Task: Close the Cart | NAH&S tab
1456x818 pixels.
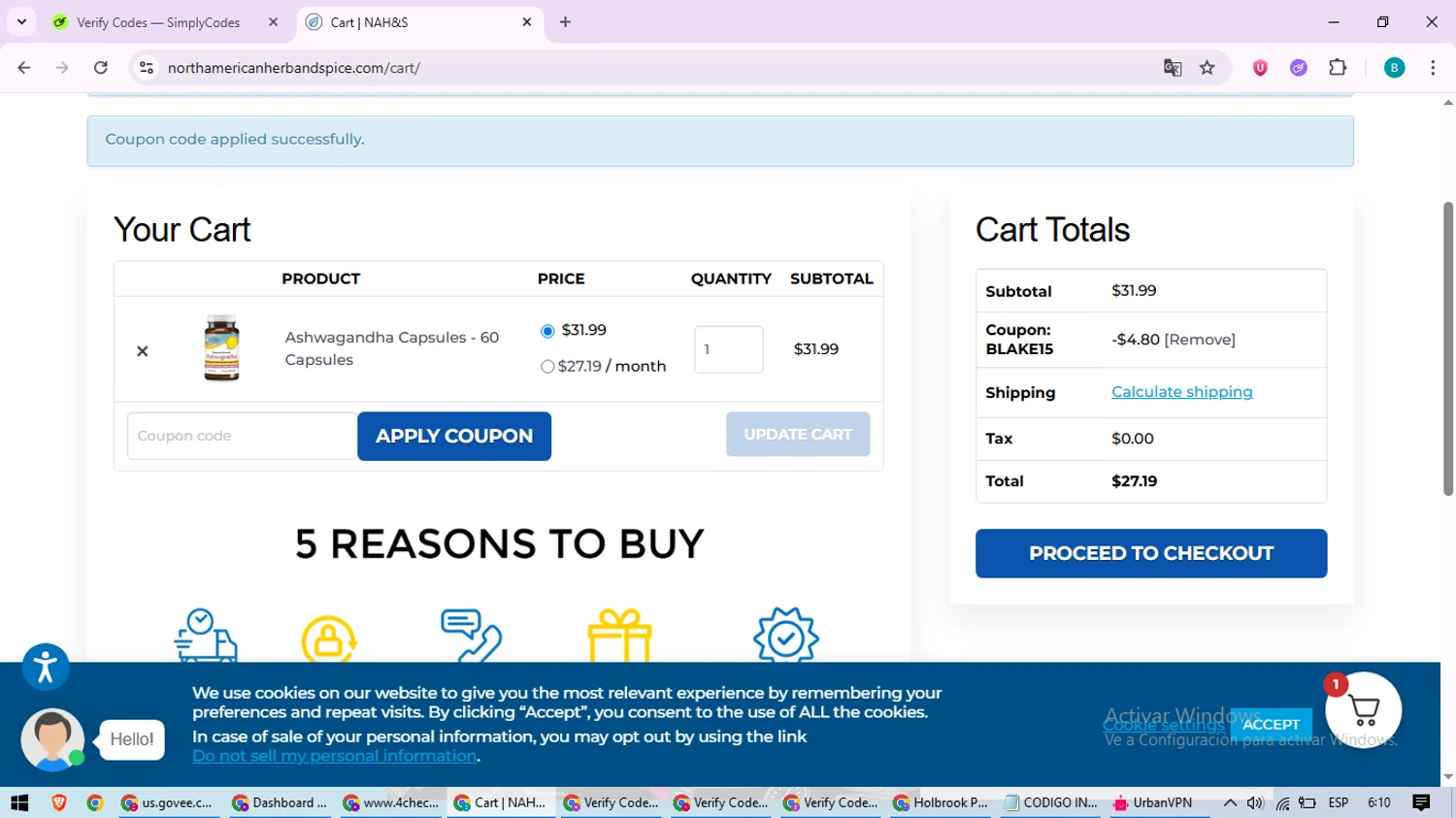Action: point(527,22)
